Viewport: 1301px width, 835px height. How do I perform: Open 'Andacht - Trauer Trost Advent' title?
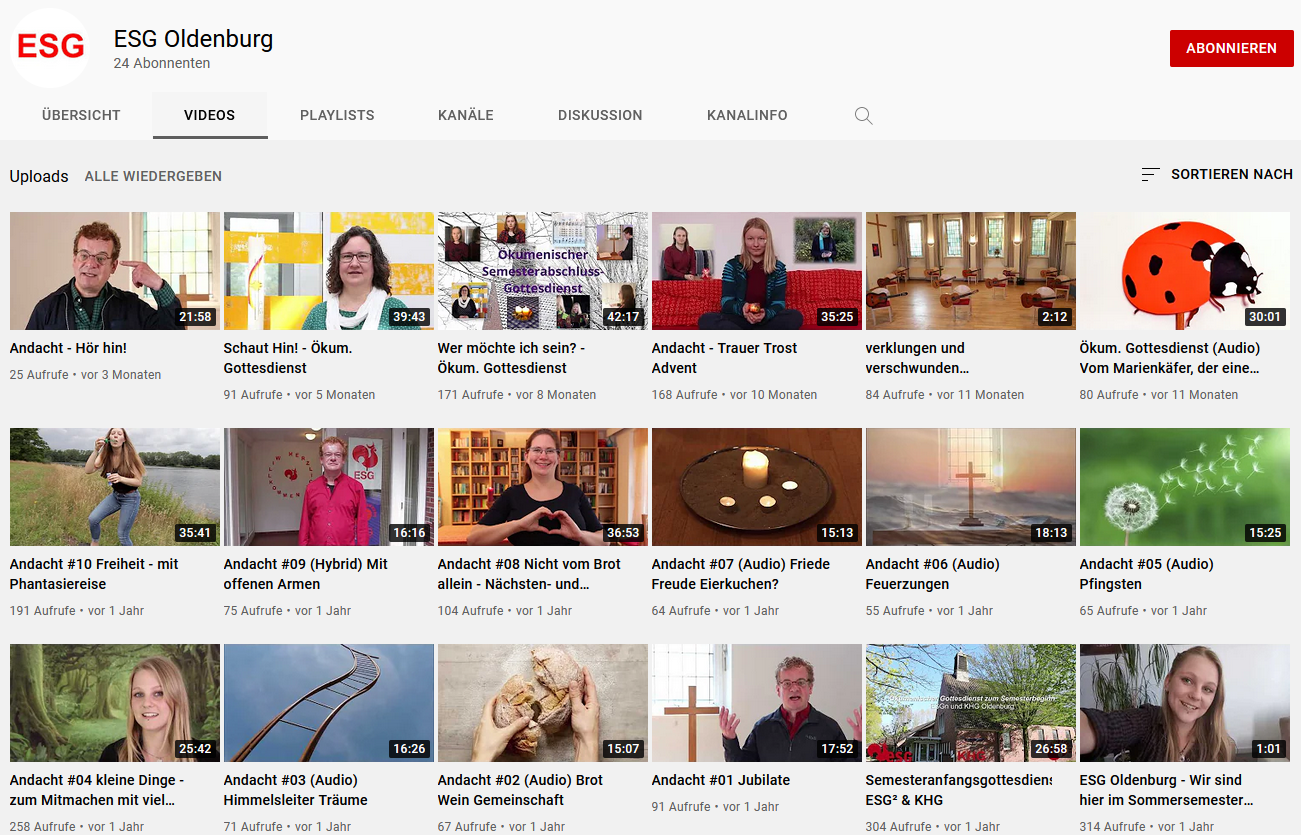pyautogui.click(x=724, y=358)
